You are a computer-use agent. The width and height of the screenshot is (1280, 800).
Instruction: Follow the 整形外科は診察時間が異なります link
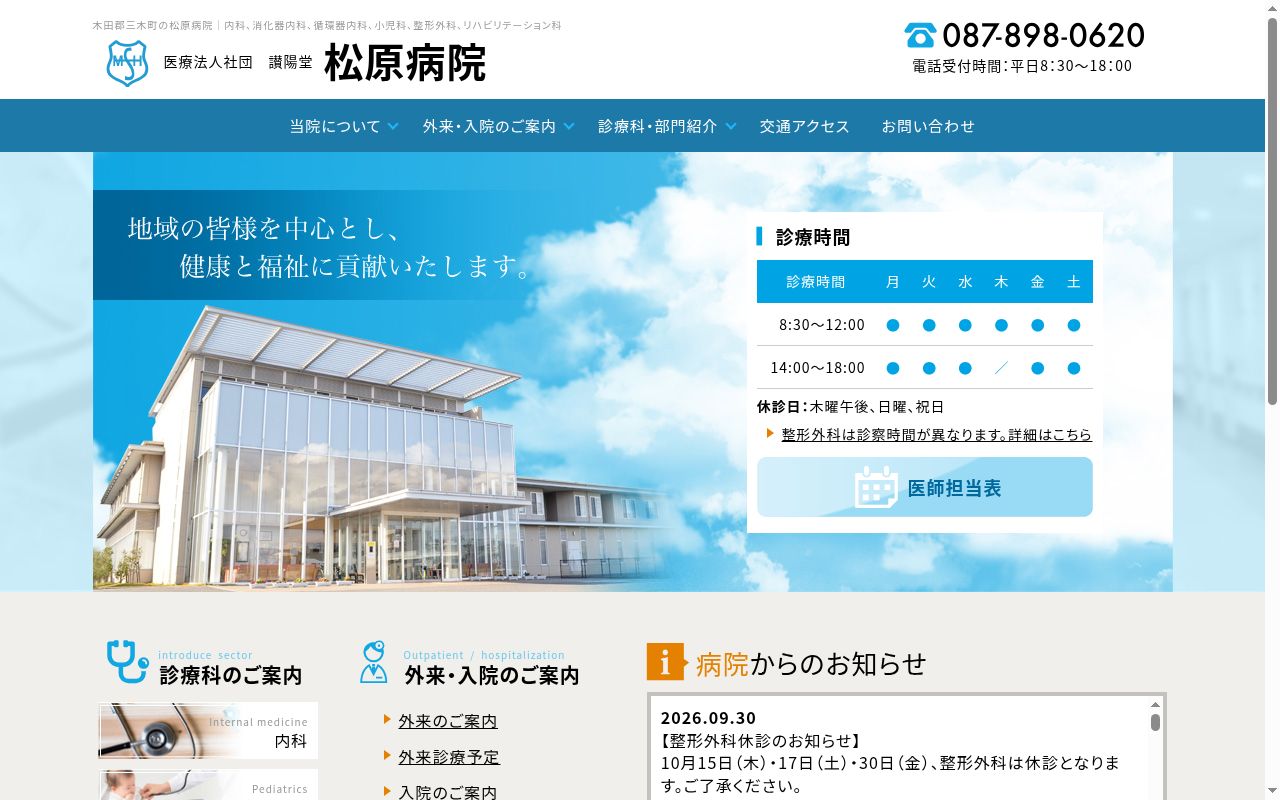pos(937,435)
